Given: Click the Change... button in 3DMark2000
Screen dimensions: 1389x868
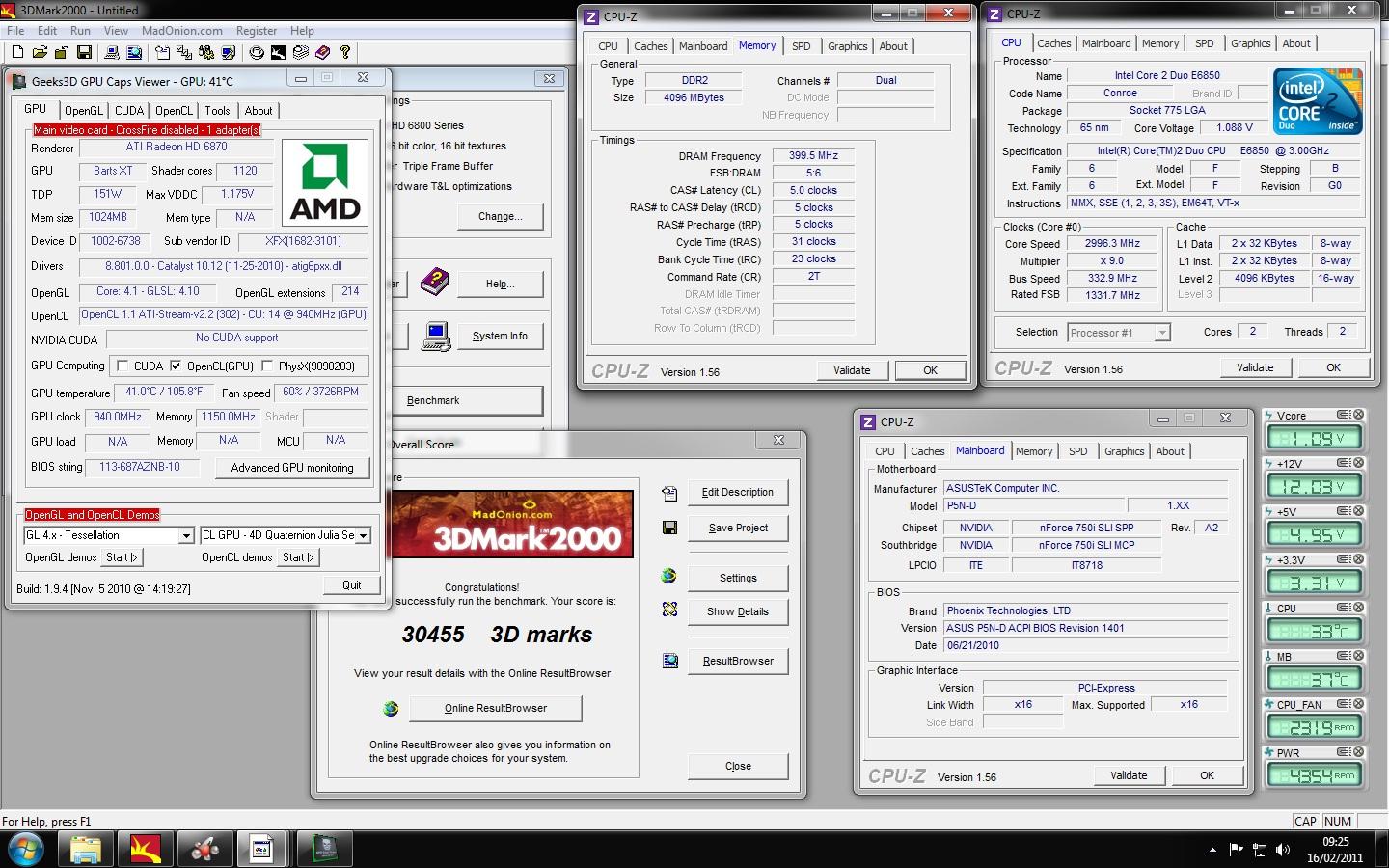Looking at the screenshot, I should (501, 216).
